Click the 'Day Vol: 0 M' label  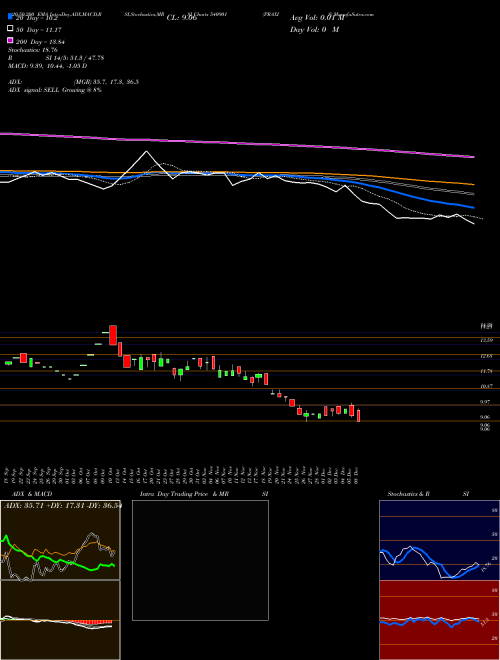[314, 29]
